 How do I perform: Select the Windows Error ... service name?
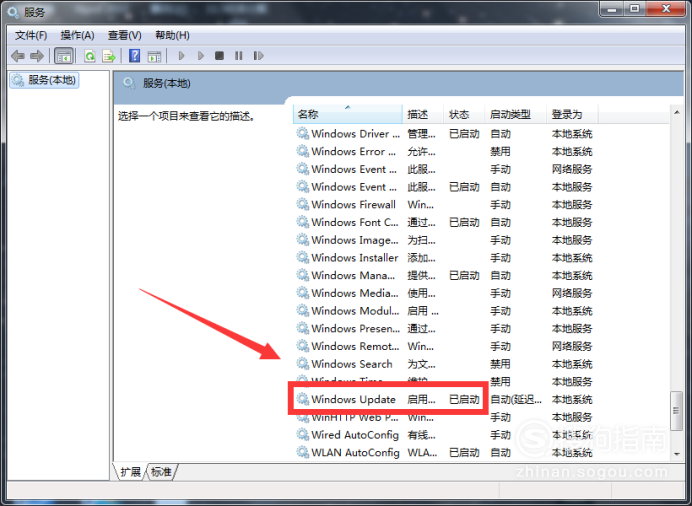coord(354,151)
